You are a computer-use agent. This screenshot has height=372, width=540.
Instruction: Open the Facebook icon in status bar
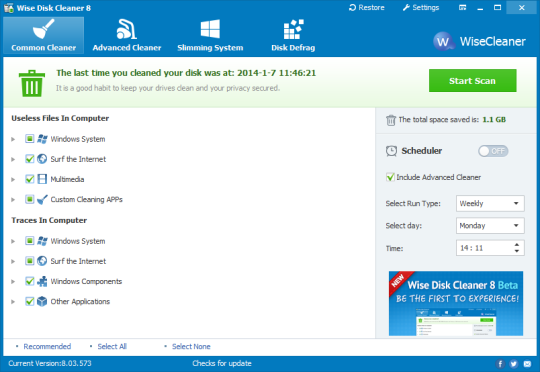(500, 364)
